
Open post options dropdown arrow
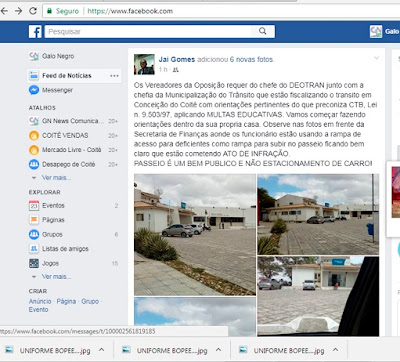coord(376,58)
